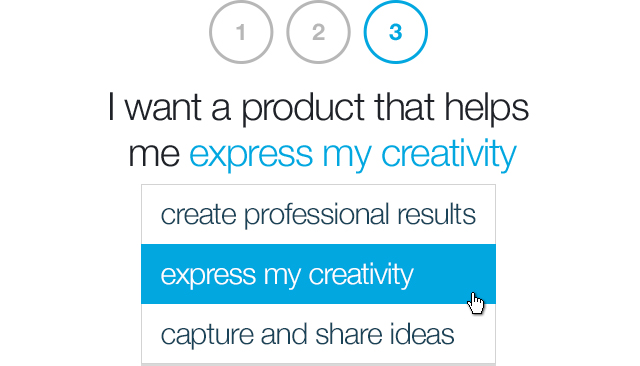Click the gray number 2 step indicator
This screenshot has height=366, width=640.
click(318, 32)
